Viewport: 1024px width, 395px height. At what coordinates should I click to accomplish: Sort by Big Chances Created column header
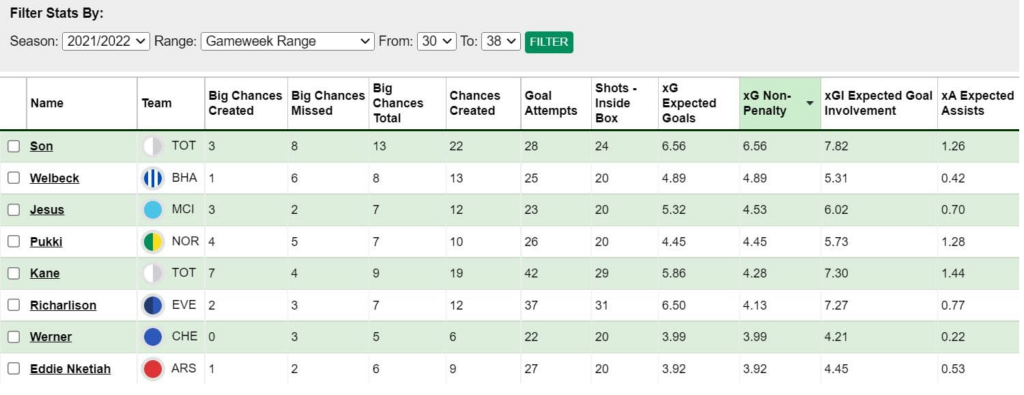coord(245,103)
